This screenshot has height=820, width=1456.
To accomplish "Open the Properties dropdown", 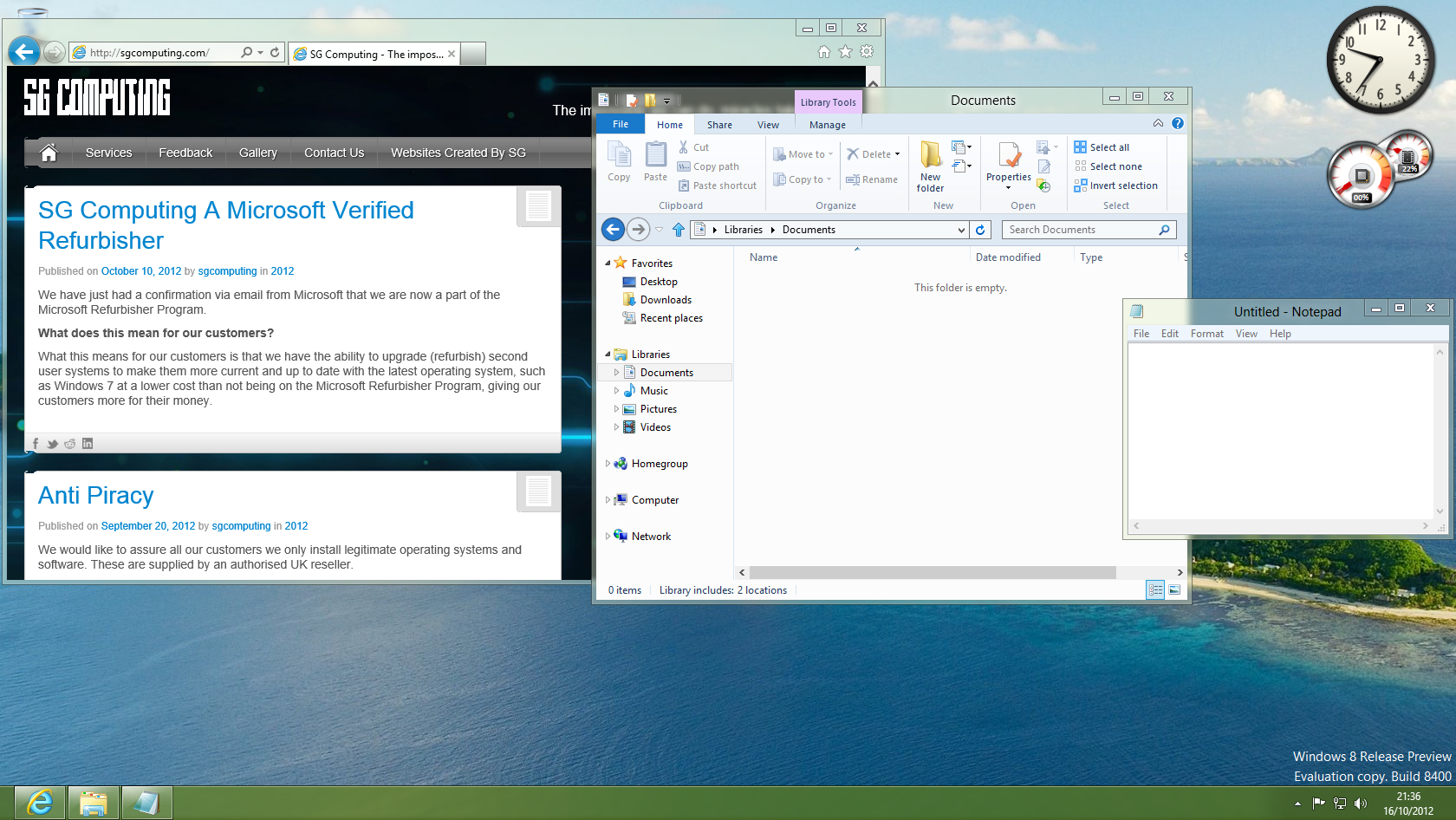I will 1008,186.
